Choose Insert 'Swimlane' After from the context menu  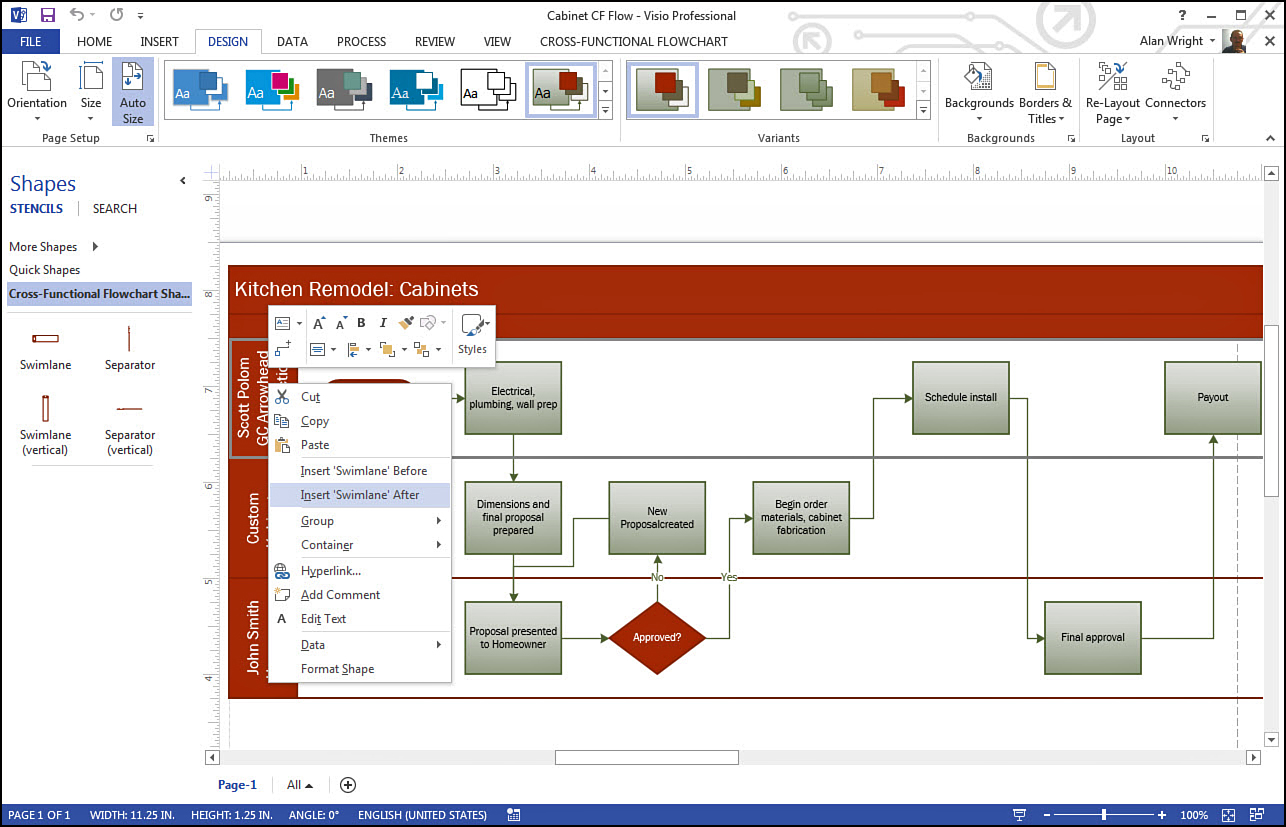360,495
